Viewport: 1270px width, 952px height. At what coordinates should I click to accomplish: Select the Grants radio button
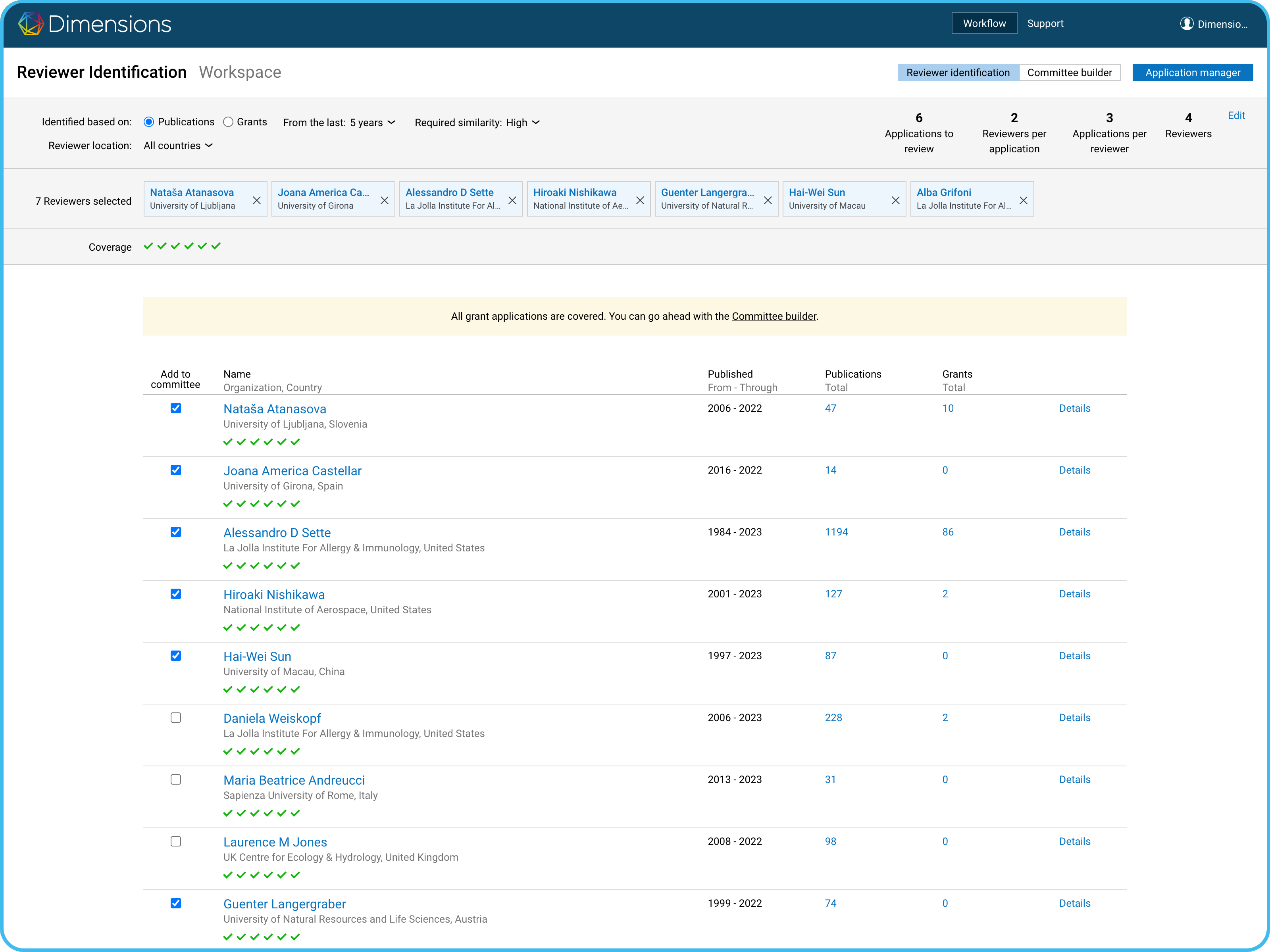click(x=229, y=122)
